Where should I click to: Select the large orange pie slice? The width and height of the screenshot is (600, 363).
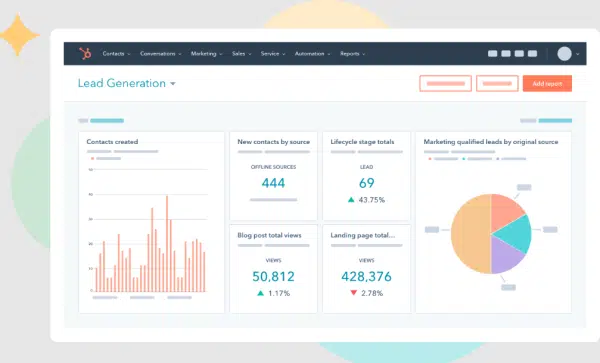(471, 234)
